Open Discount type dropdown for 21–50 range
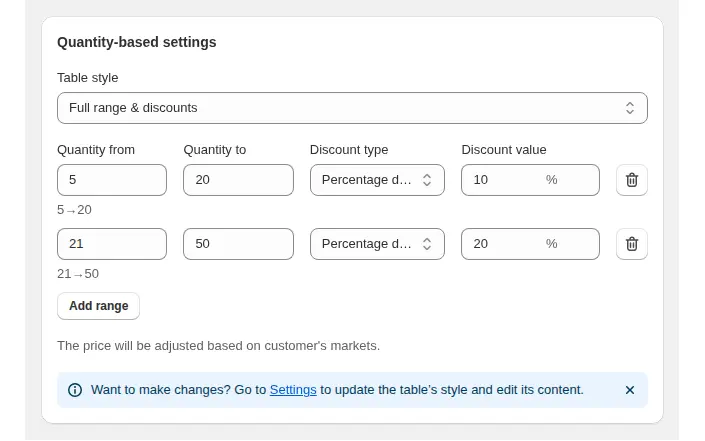Viewport: 705px width, 441px height. click(377, 244)
